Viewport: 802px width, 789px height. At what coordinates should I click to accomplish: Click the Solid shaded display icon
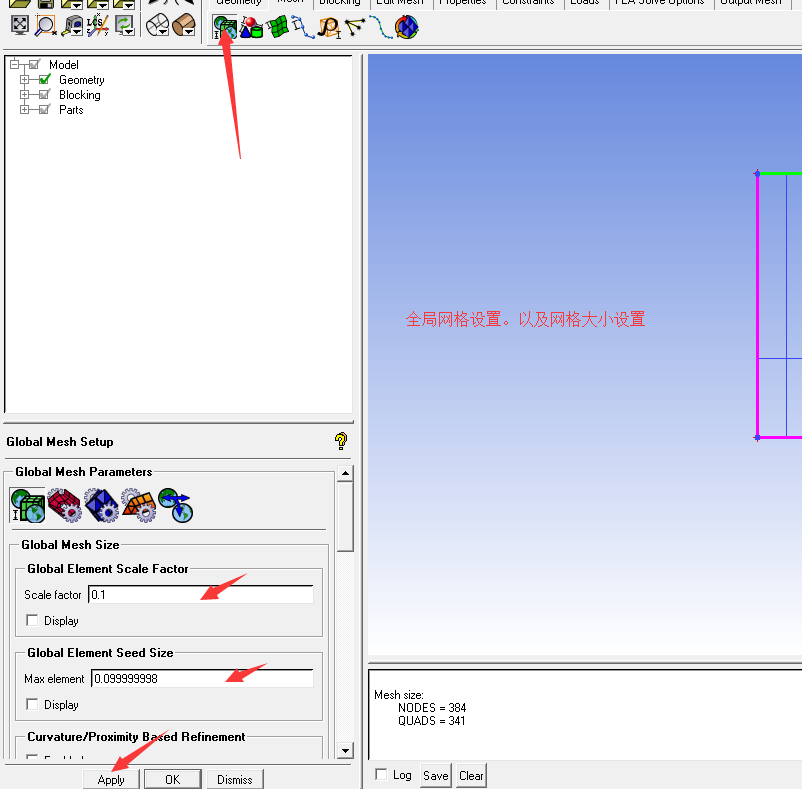(184, 25)
